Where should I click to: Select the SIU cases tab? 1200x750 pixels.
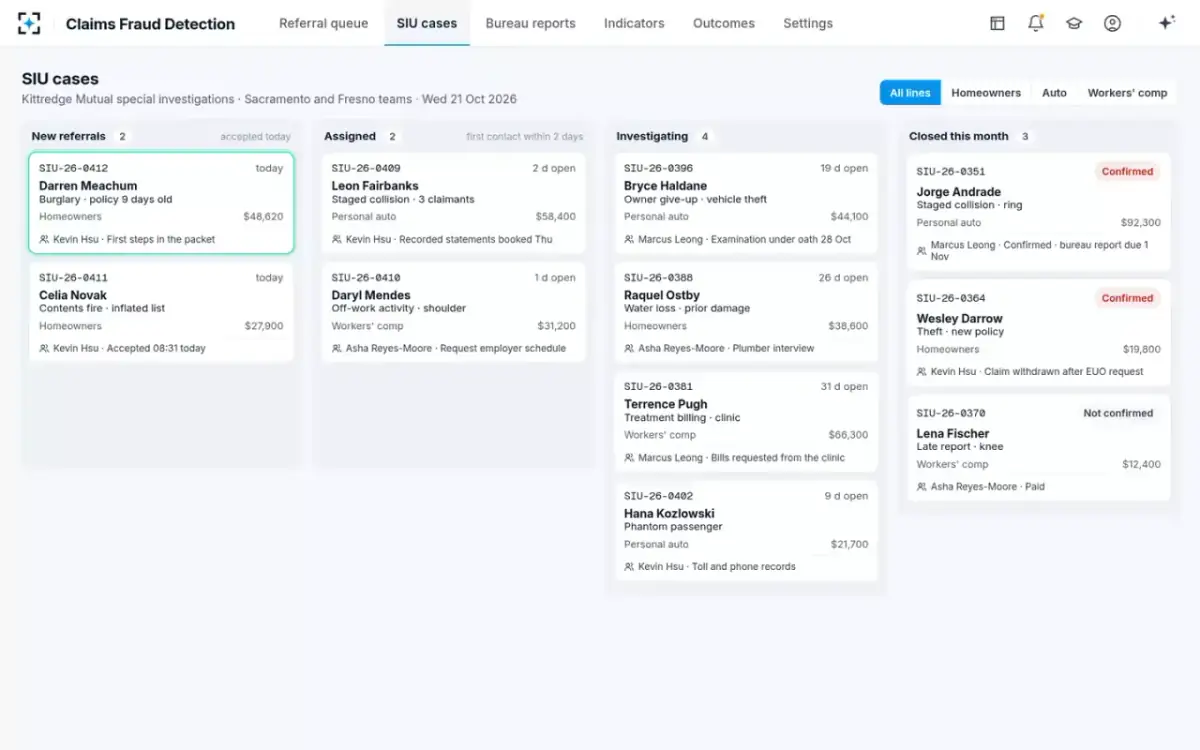point(427,23)
